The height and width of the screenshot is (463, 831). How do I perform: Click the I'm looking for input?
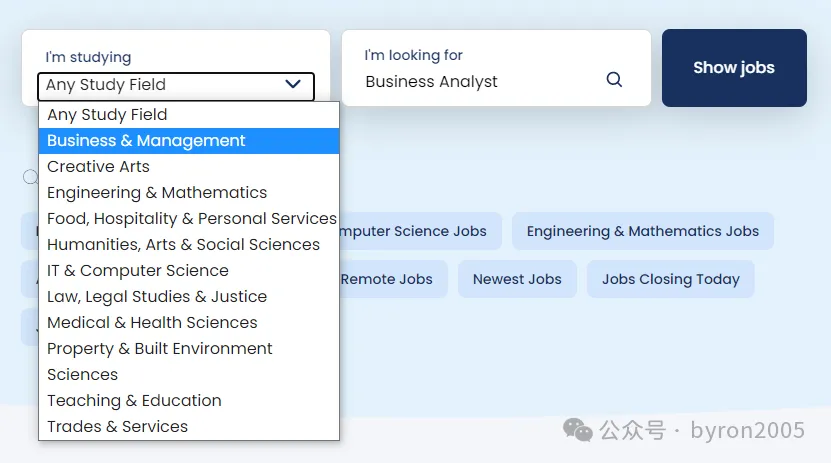coord(480,82)
